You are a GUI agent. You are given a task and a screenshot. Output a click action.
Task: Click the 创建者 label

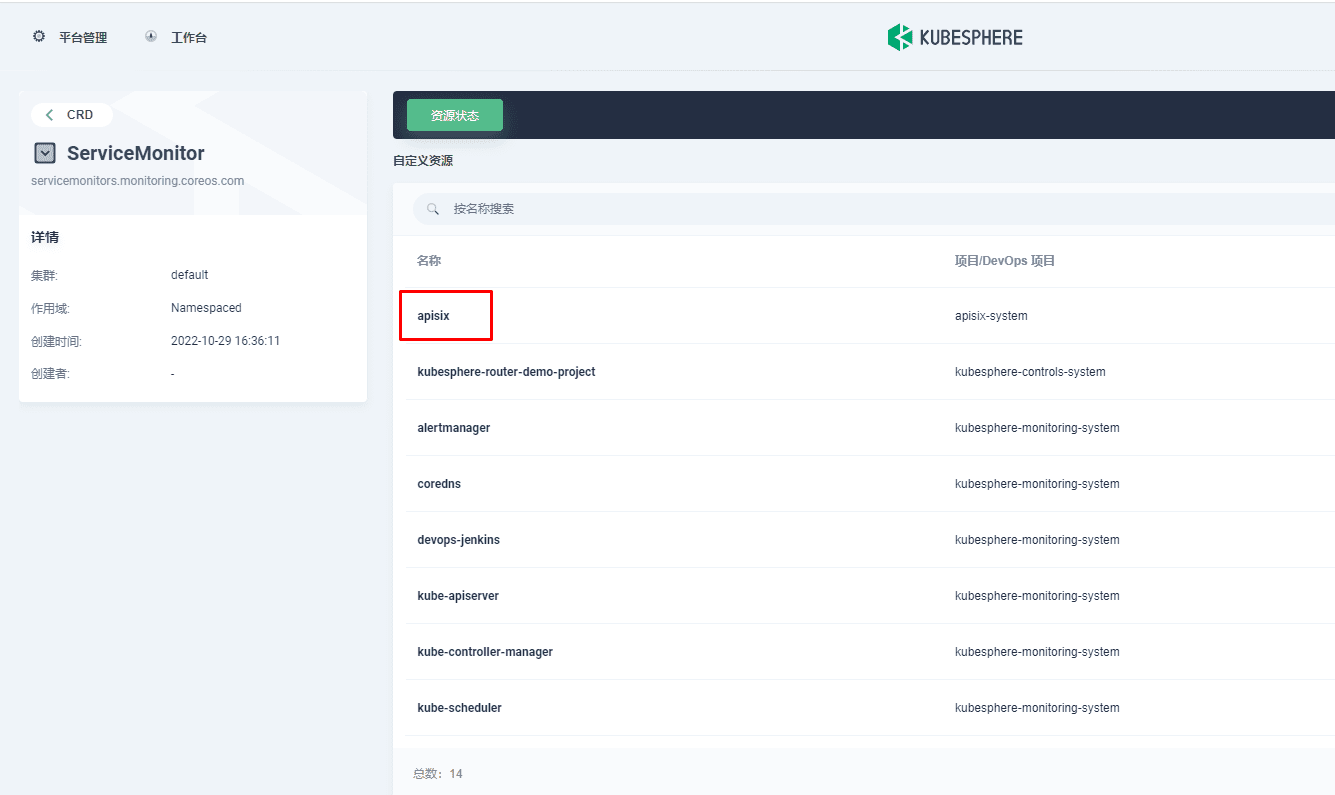[x=50, y=374]
